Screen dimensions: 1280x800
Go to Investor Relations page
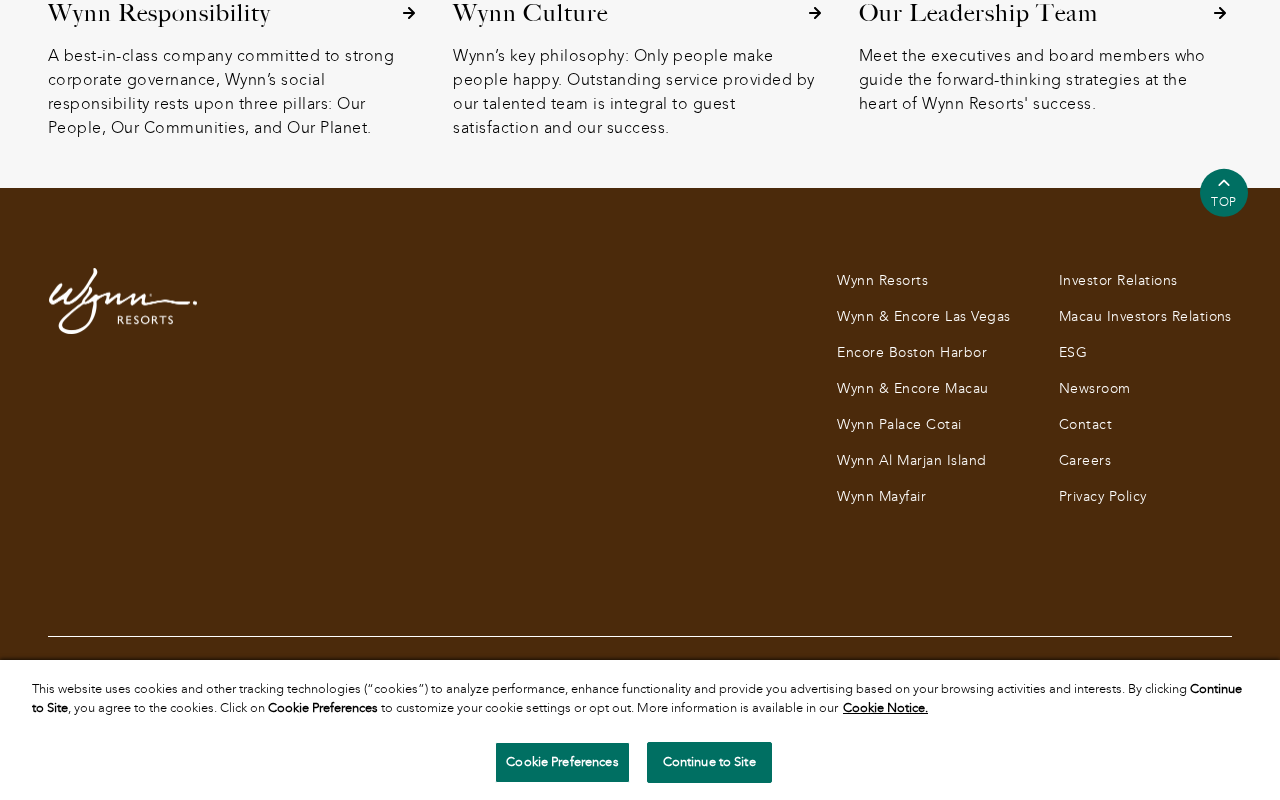tap(1118, 281)
